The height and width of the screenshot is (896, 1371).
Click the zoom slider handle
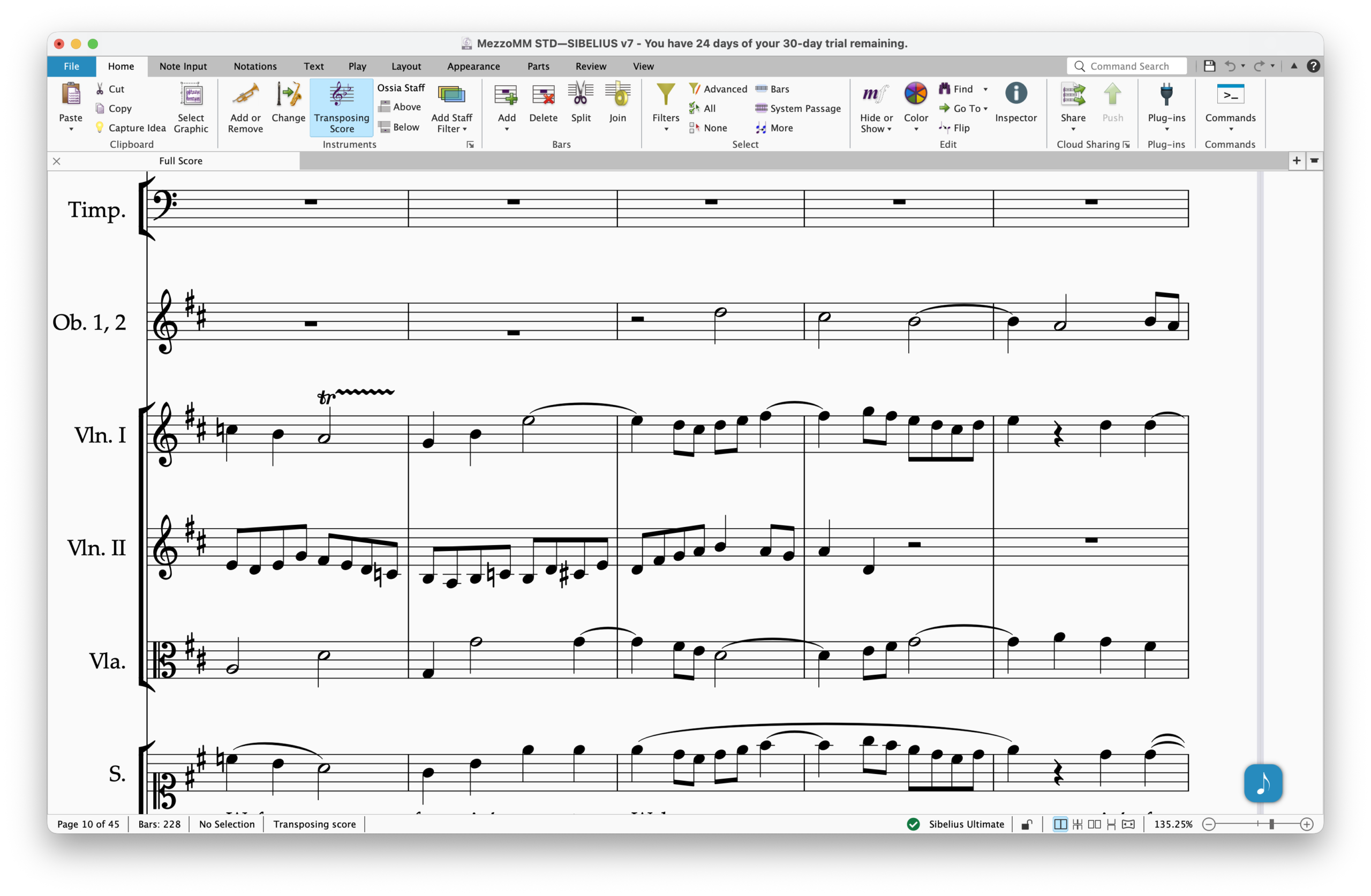[1271, 825]
